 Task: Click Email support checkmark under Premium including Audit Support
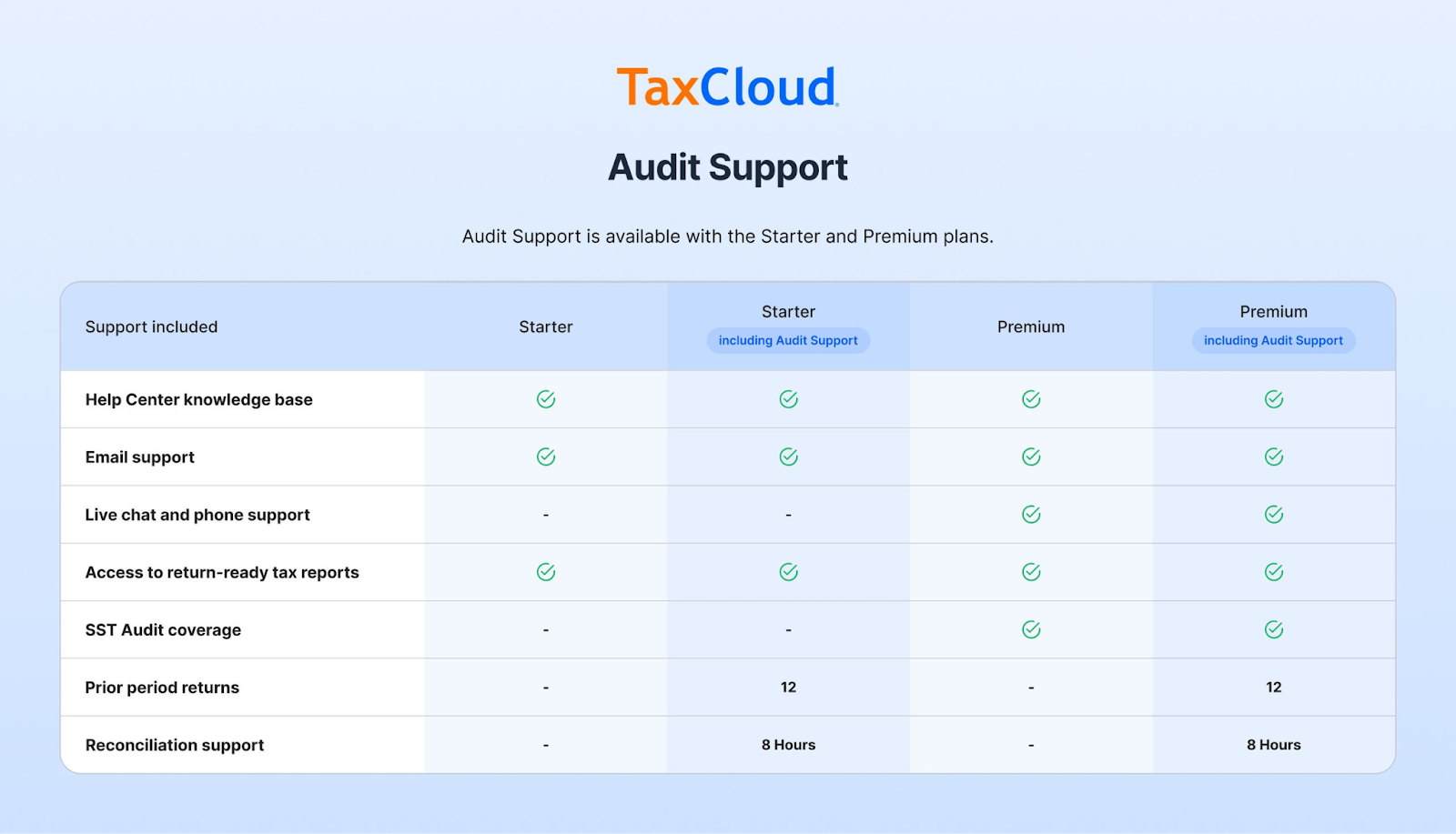(x=1274, y=457)
